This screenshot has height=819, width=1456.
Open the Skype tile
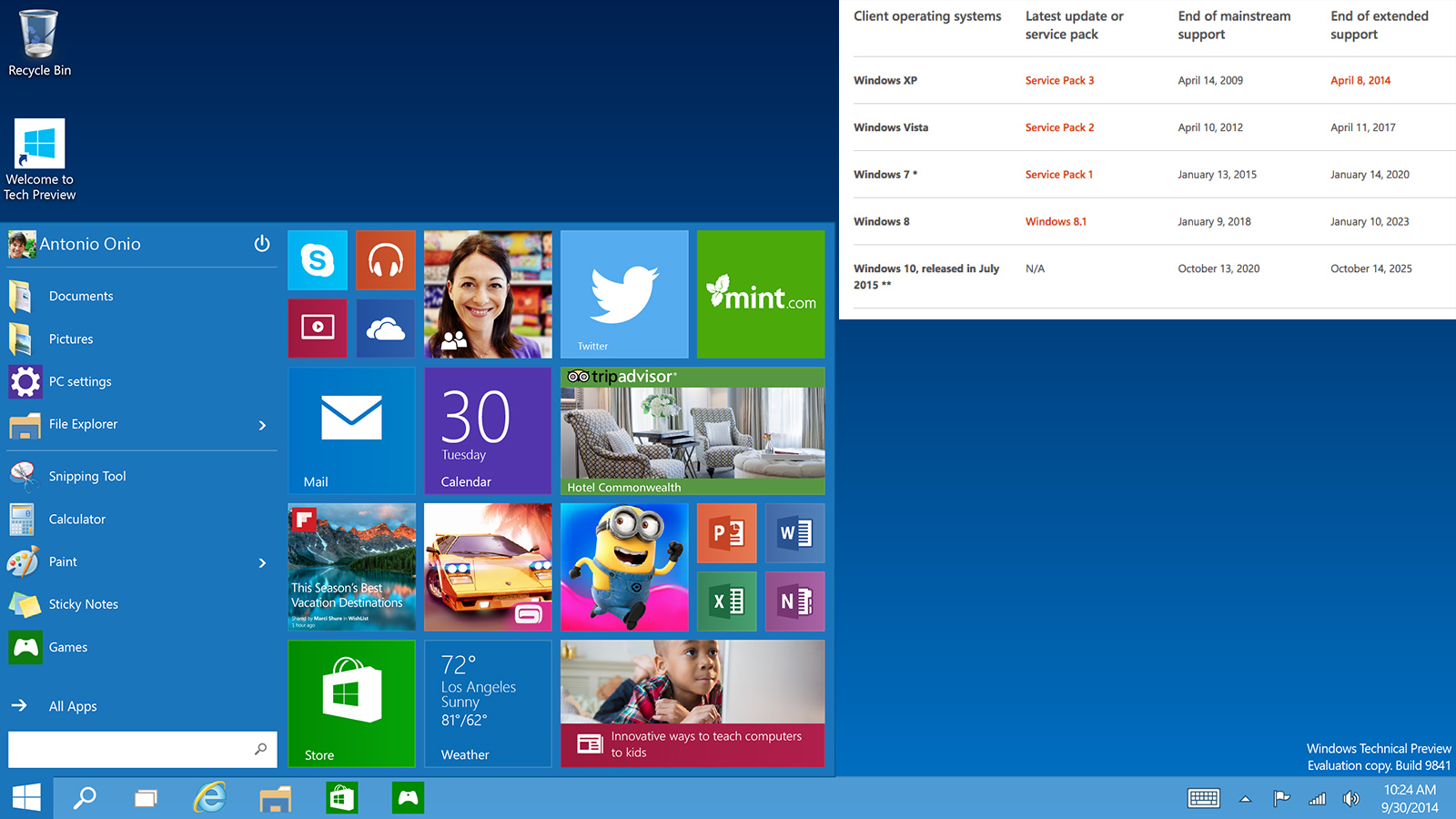(318, 260)
